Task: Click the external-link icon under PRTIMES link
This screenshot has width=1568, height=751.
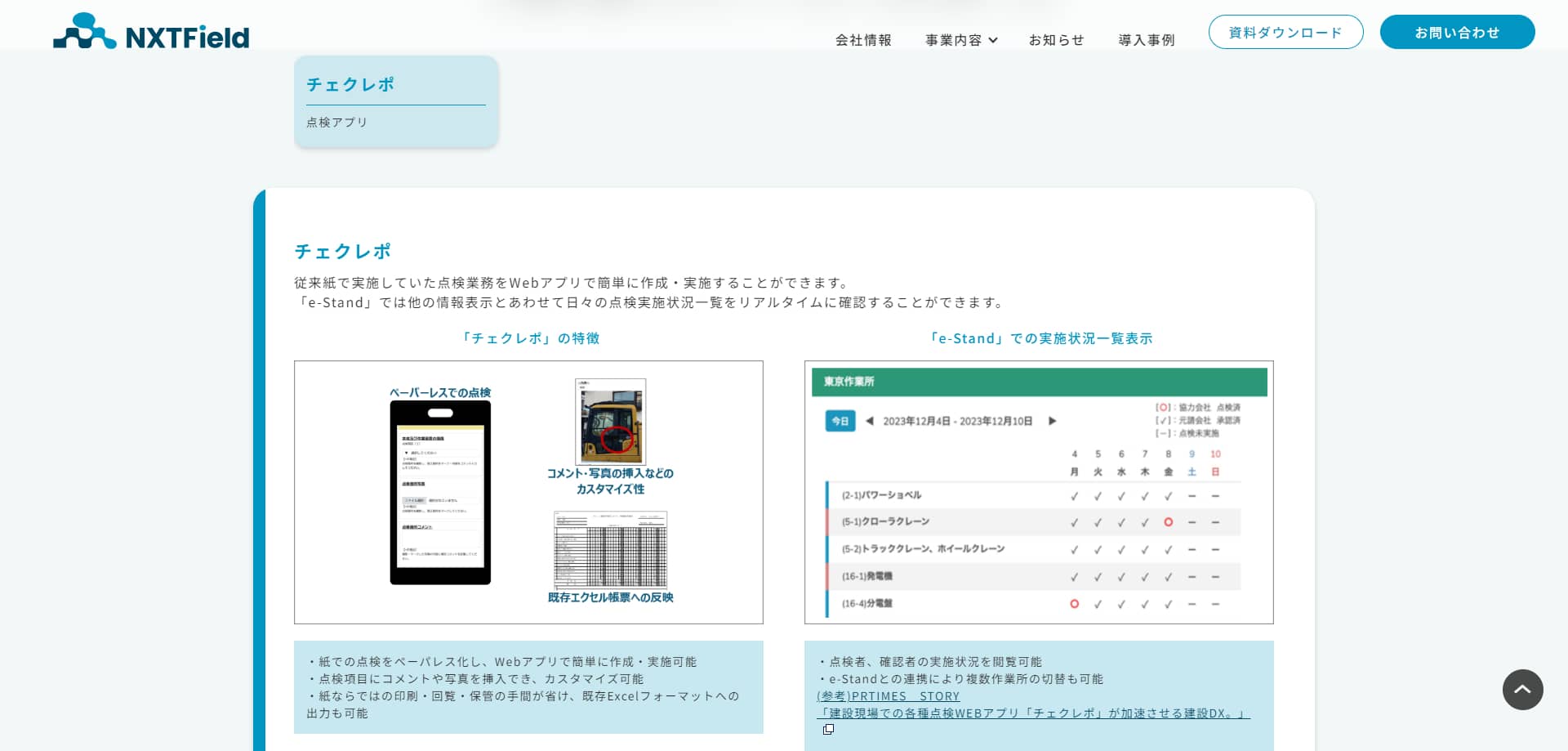Action: (x=828, y=729)
